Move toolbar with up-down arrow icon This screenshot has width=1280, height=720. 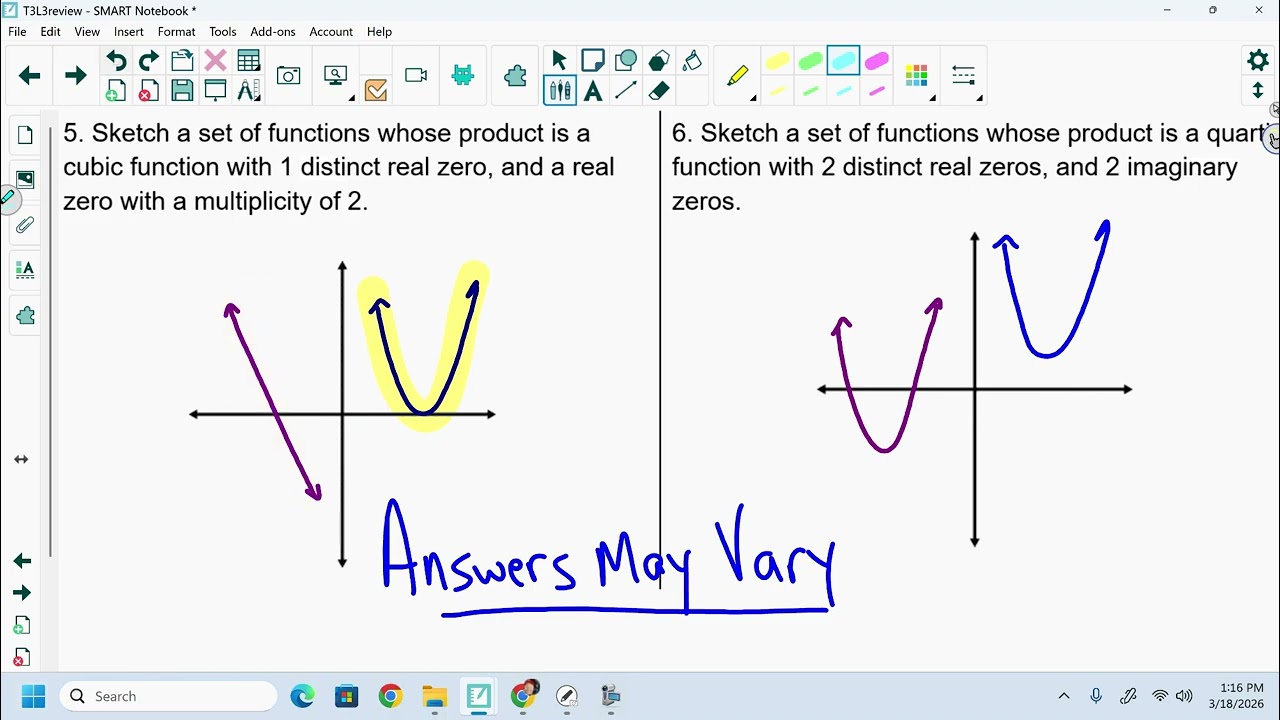tap(1258, 91)
